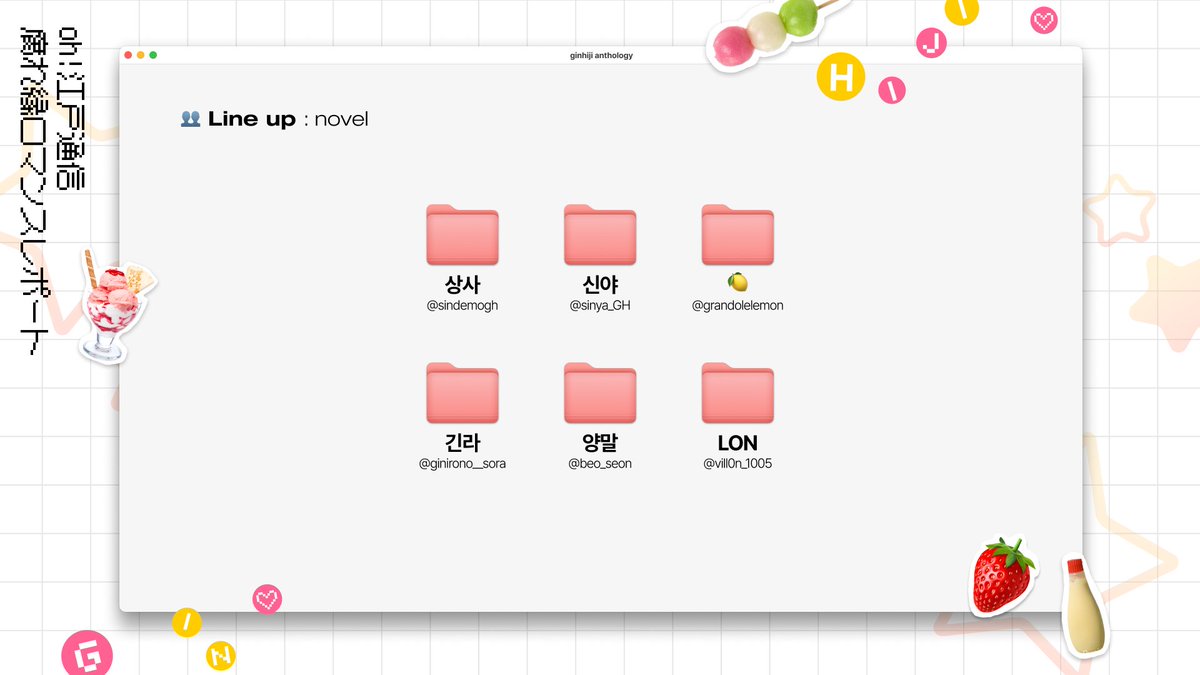Click the pink G badge
1200x675 pixels.
coord(87,655)
